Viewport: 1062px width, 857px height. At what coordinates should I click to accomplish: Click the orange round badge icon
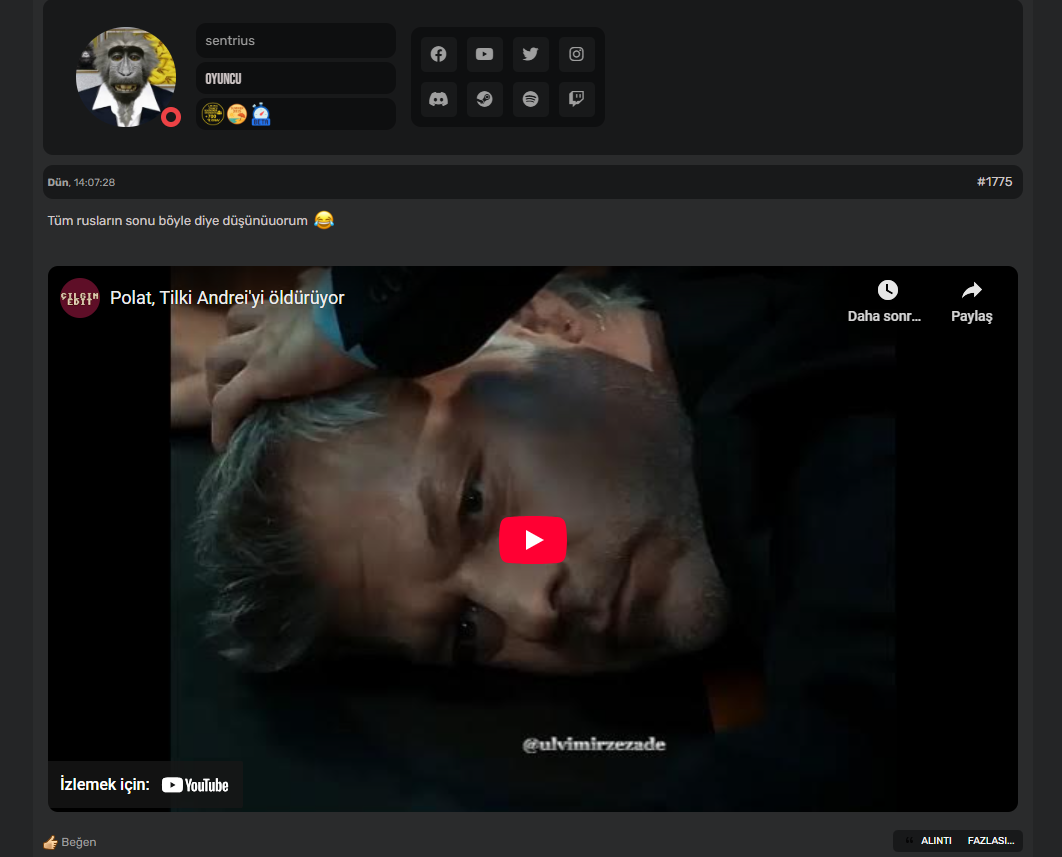[x=236, y=114]
